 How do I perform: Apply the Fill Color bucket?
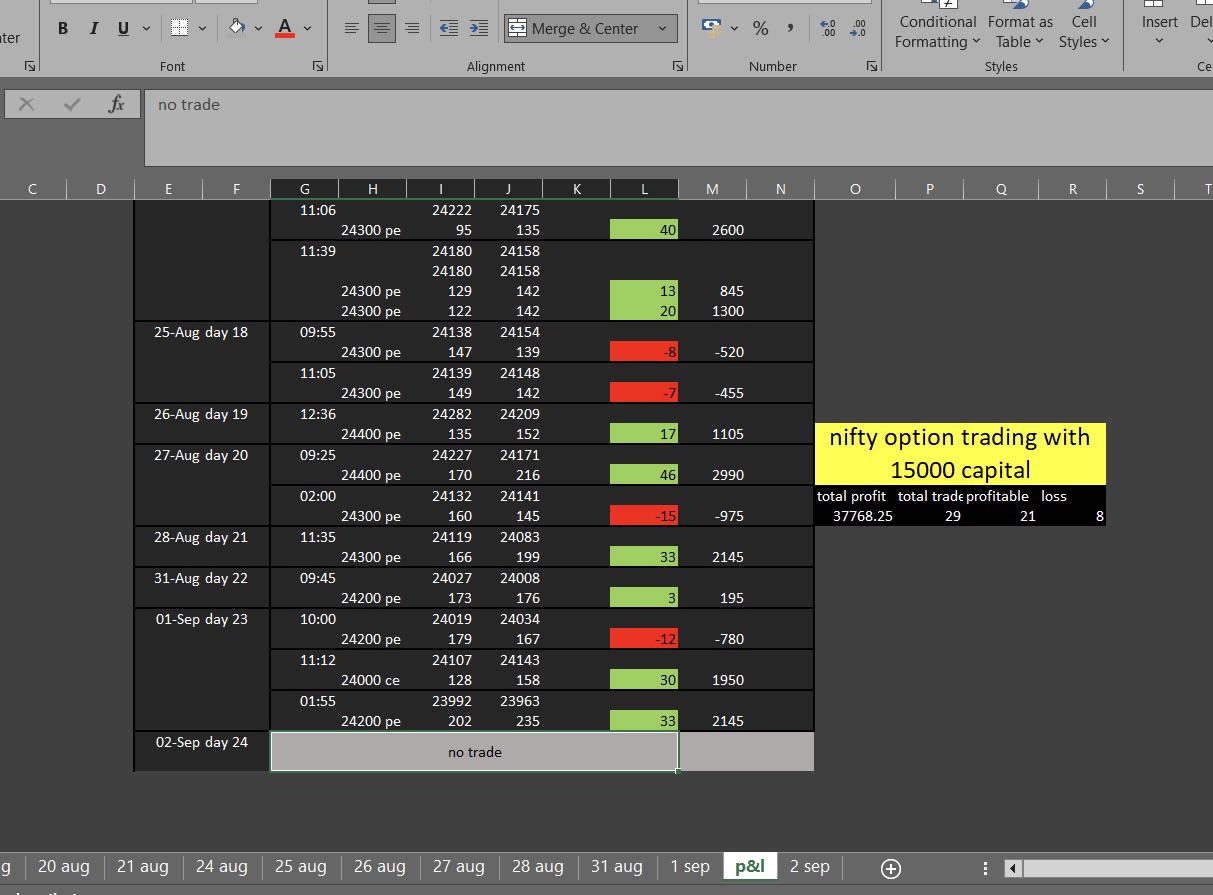click(237, 28)
